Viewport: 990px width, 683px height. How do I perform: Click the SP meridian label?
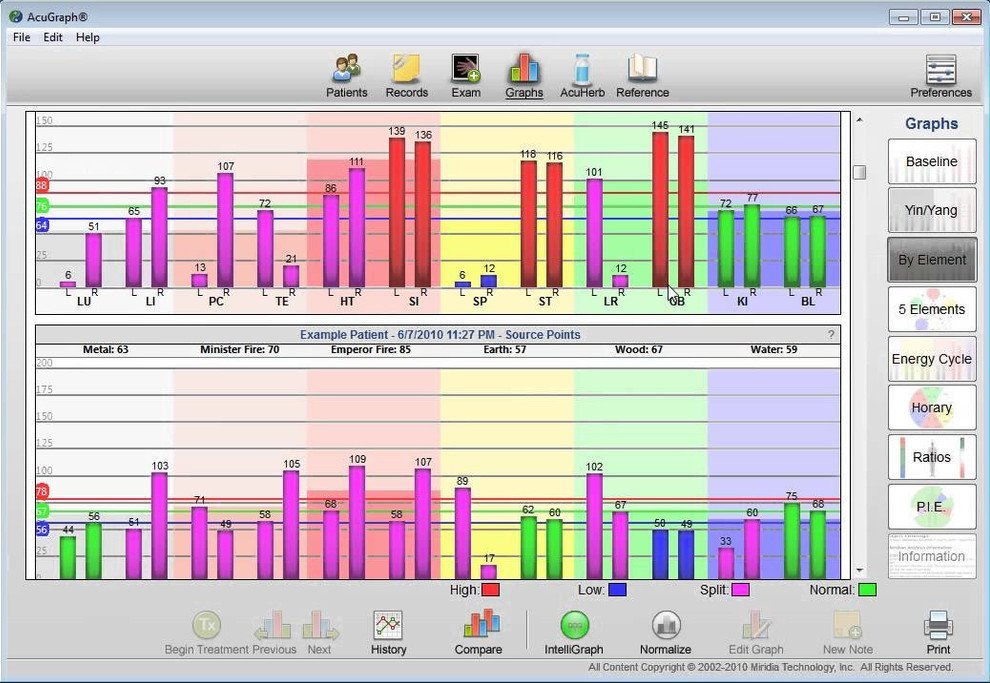click(480, 302)
